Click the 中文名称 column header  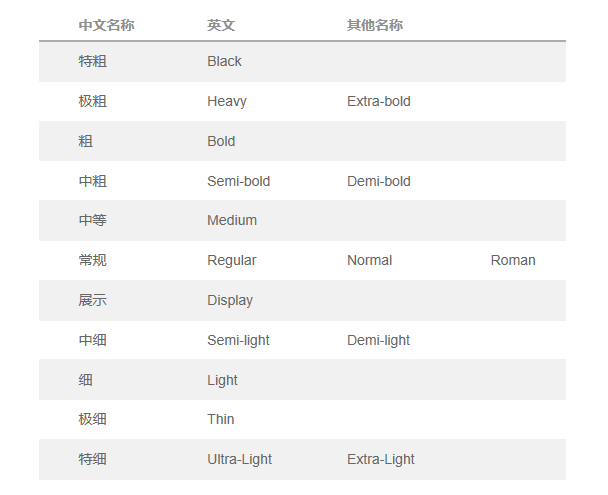(x=106, y=25)
